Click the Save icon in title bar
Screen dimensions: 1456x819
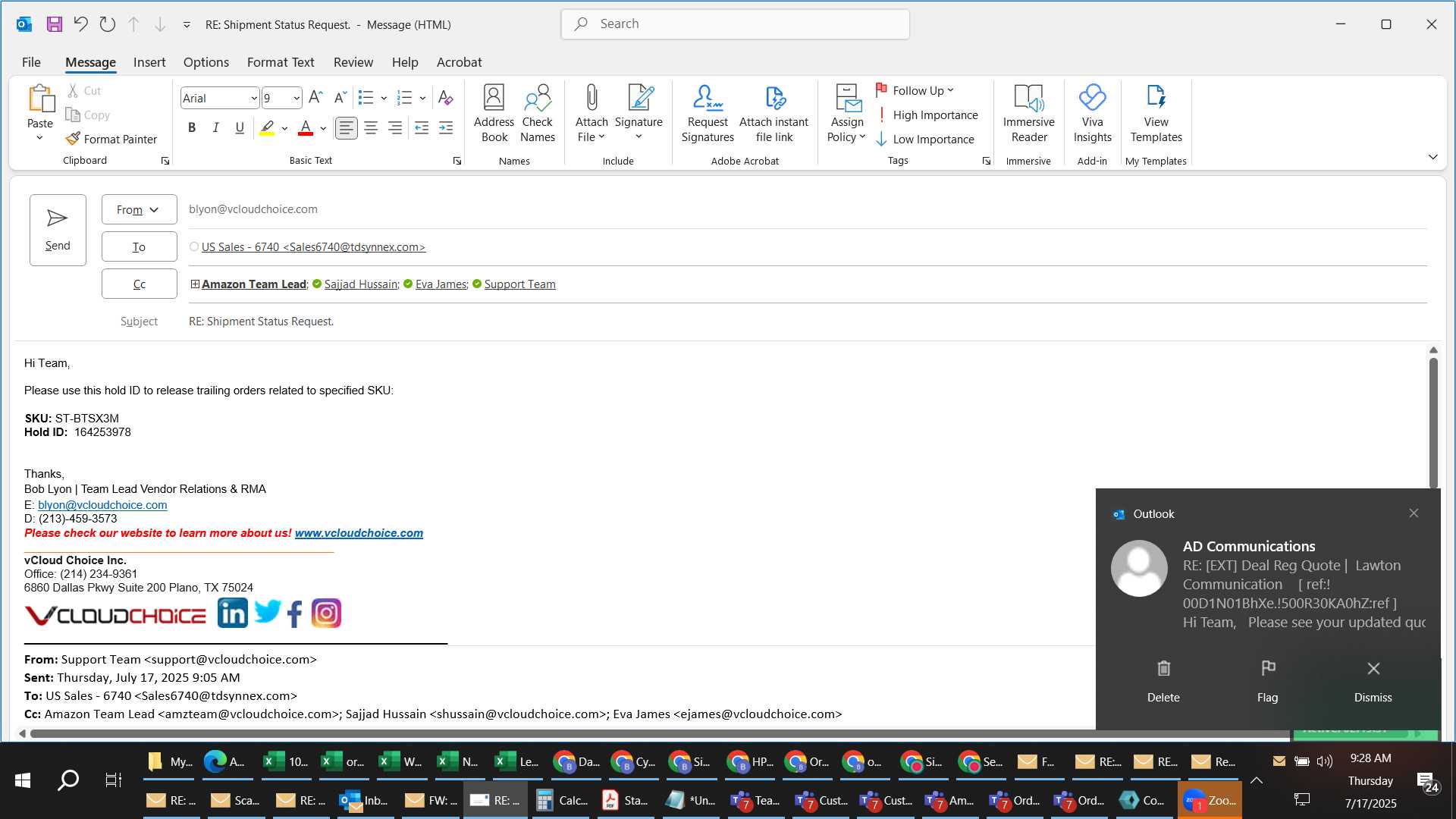pyautogui.click(x=54, y=24)
